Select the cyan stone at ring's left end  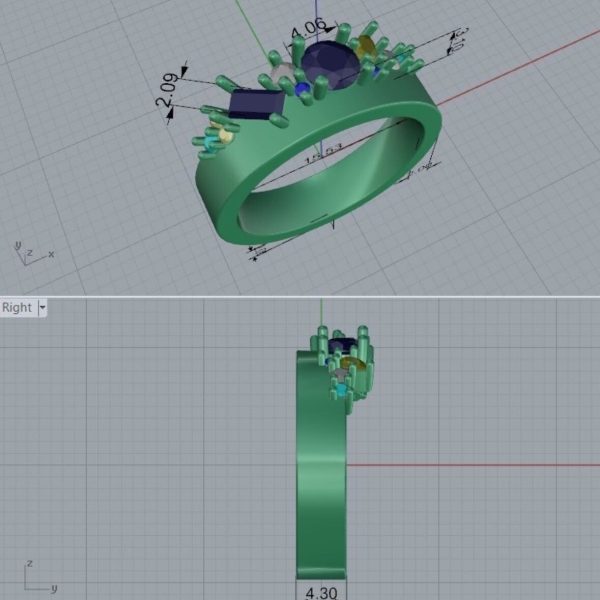coord(209,145)
